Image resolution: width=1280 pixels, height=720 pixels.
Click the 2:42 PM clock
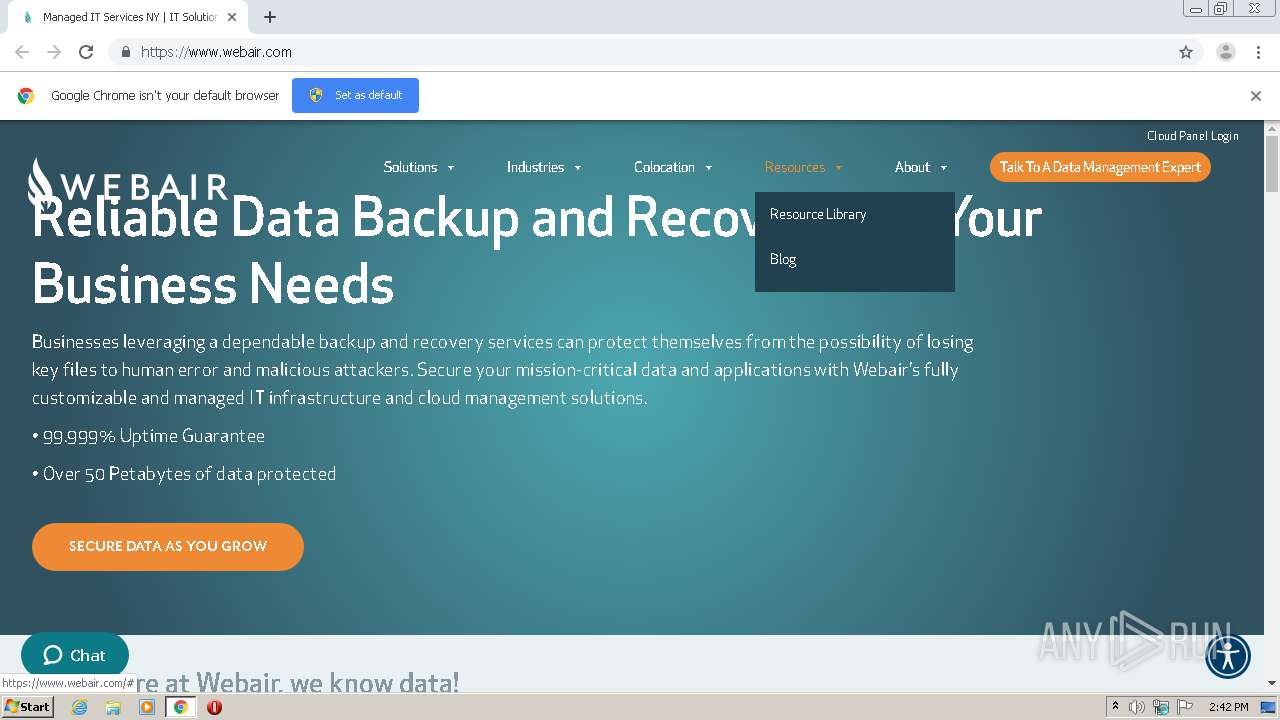1228,707
